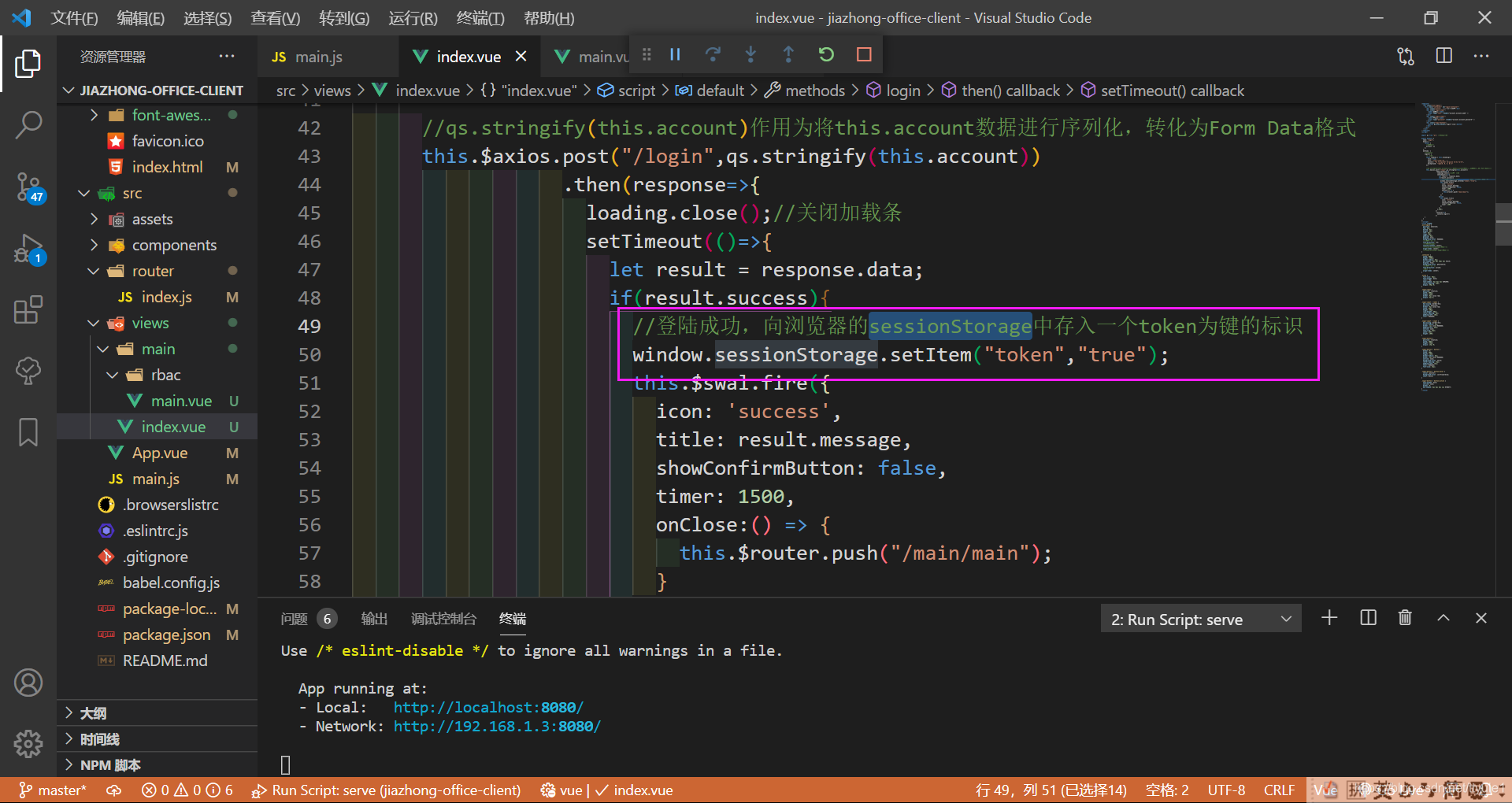Open the 查看(V) menu
Viewport: 1512px width, 803px height.
(275, 18)
